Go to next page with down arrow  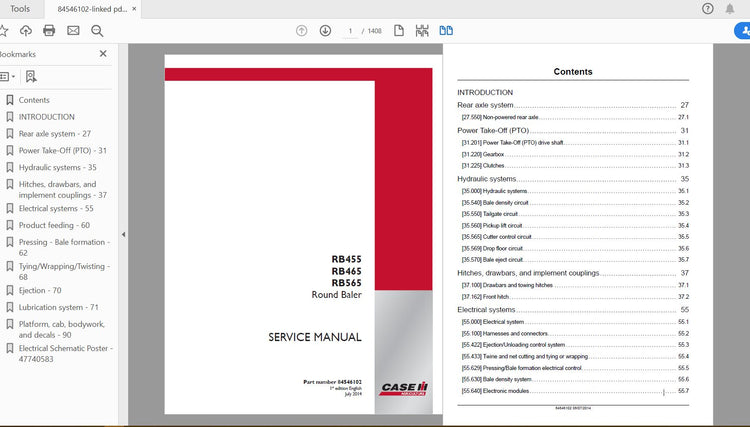click(325, 31)
